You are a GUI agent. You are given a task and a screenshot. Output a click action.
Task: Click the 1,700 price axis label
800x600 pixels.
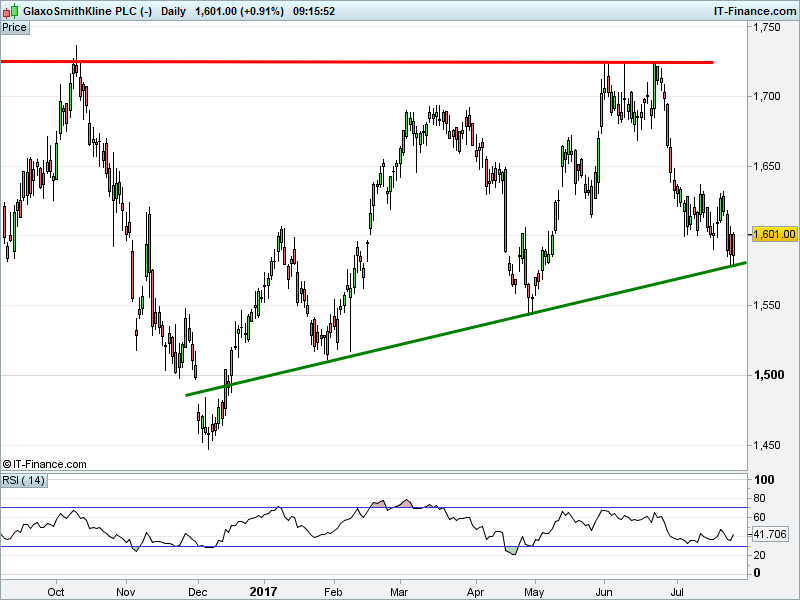767,96
